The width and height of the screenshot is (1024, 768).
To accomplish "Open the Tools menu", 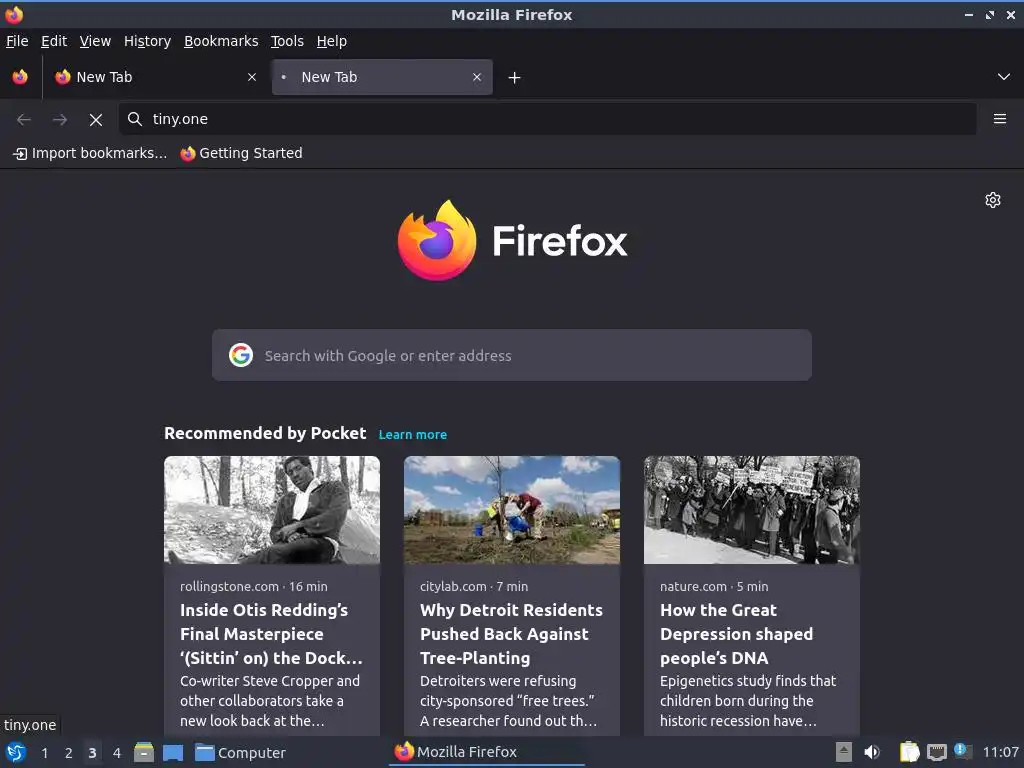I will click(287, 41).
